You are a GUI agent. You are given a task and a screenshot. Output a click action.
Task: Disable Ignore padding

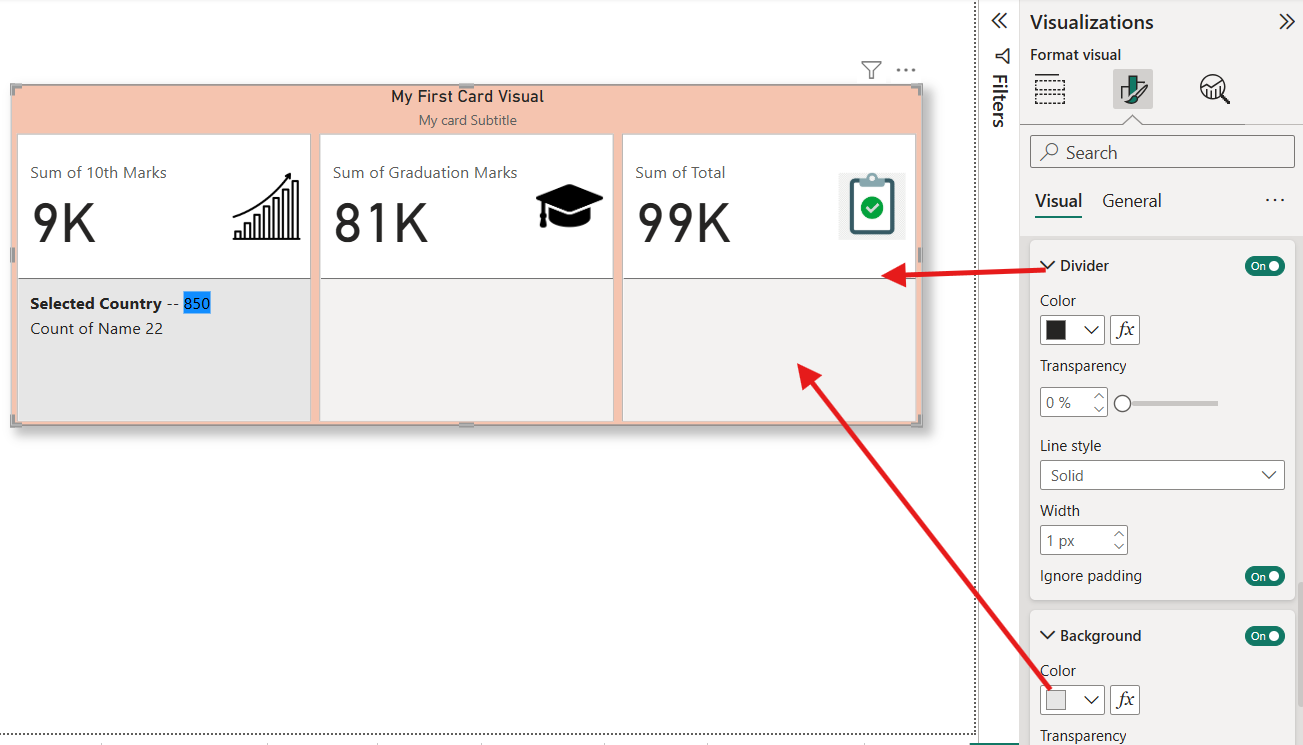(1264, 575)
